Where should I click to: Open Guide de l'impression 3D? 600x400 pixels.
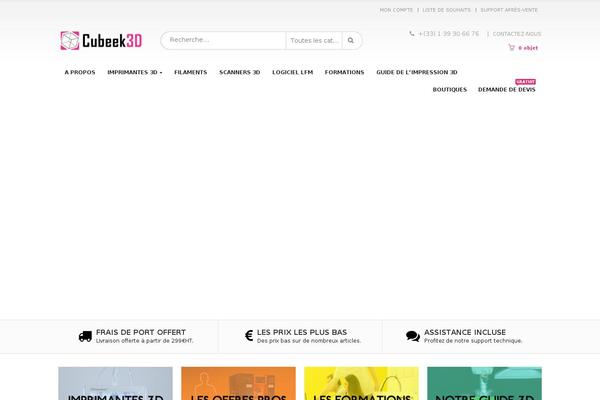pos(417,72)
